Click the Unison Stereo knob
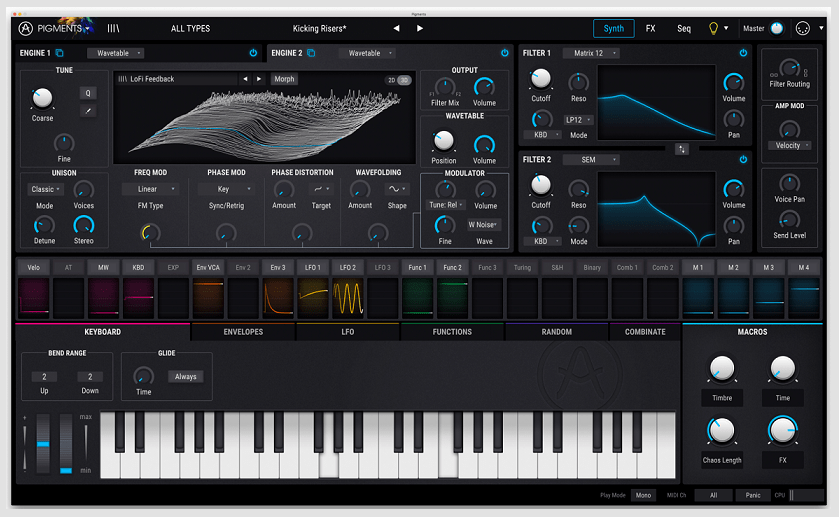Viewport: 839px width, 517px height. pyautogui.click(x=83, y=225)
